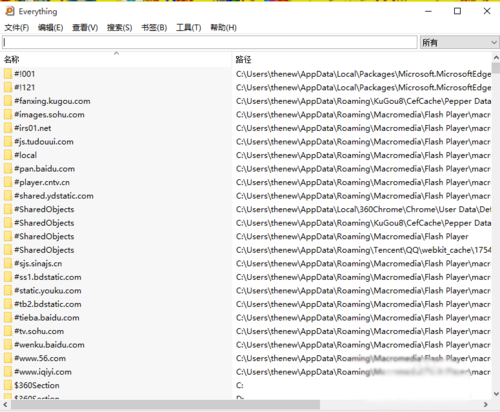Click the Everything search input field
Viewport: 500px width, 412px height.
(x=210, y=42)
